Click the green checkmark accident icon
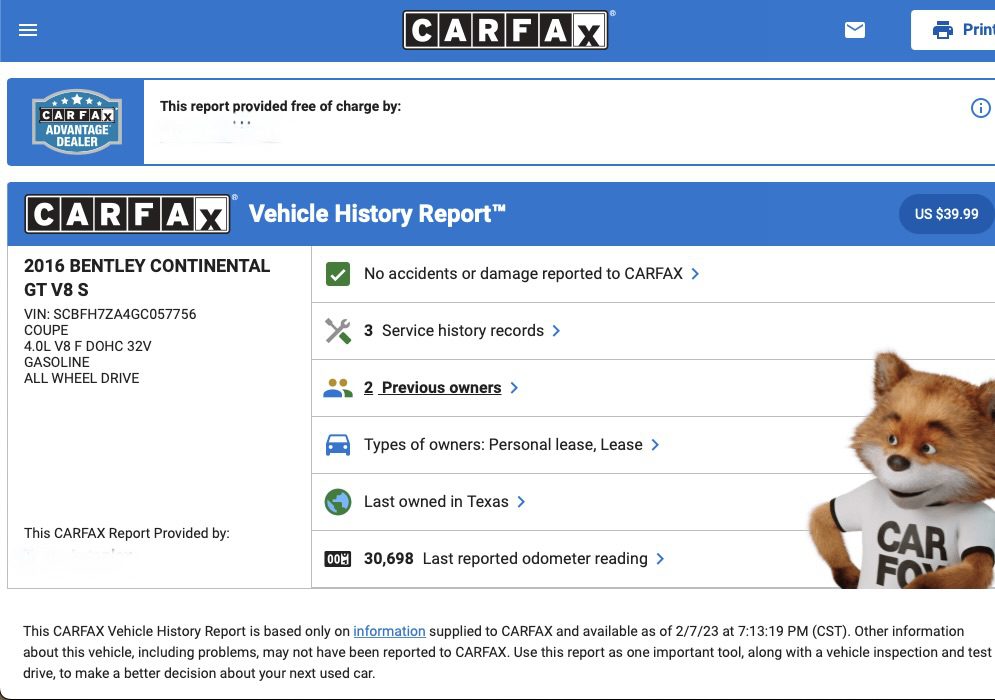 pyautogui.click(x=338, y=274)
